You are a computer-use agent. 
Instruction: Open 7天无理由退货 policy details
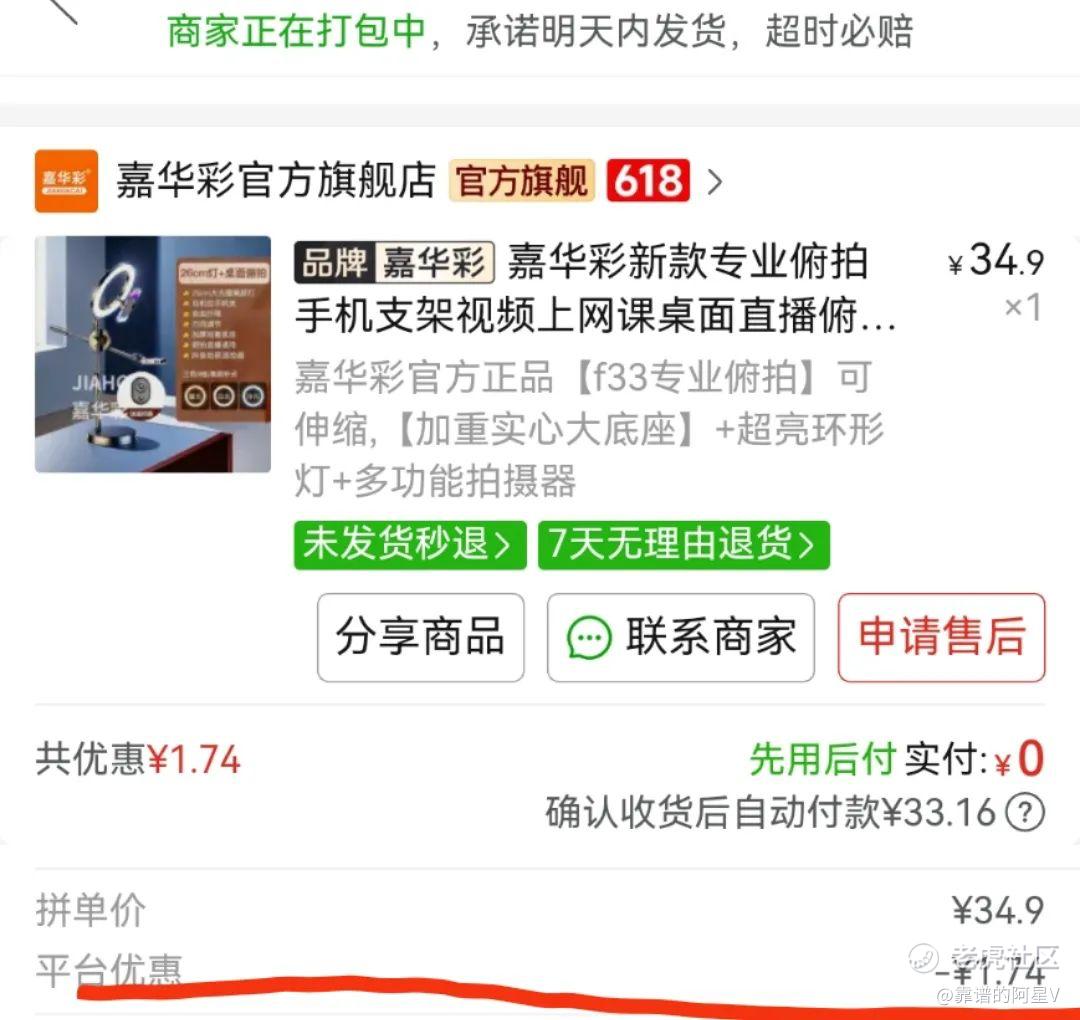684,545
